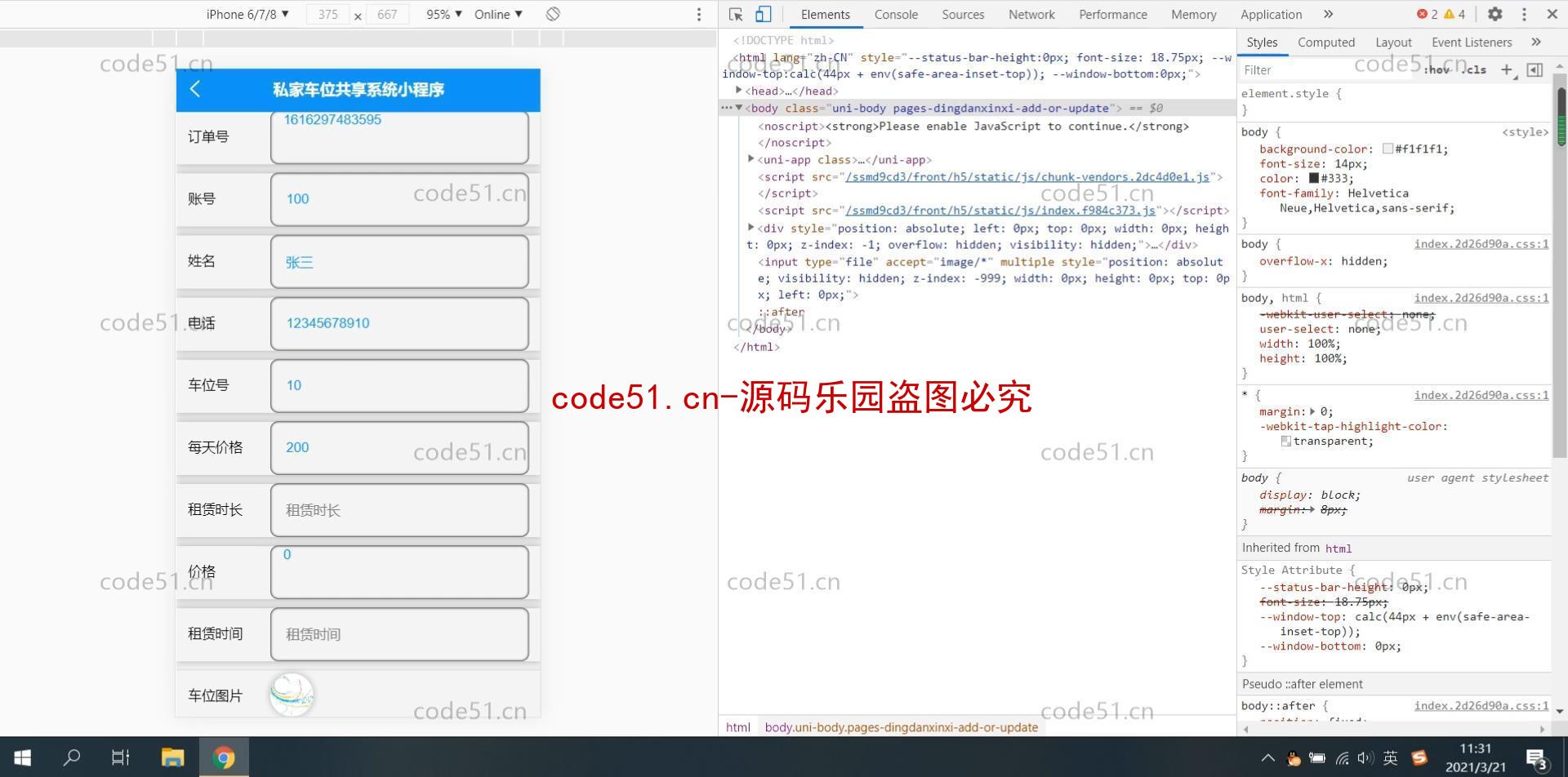This screenshot has height=777, width=1568.
Task: Click the body.uni-body breadcrumb item
Action: pyautogui.click(x=901, y=727)
